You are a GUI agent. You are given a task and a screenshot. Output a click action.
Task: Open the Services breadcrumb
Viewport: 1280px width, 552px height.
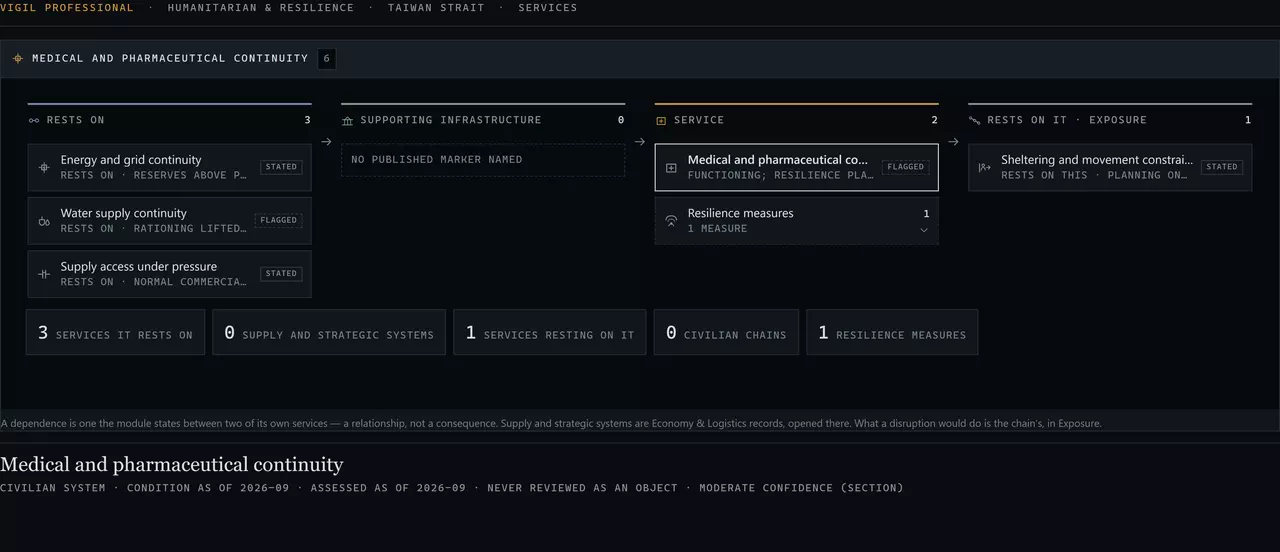[x=547, y=8]
